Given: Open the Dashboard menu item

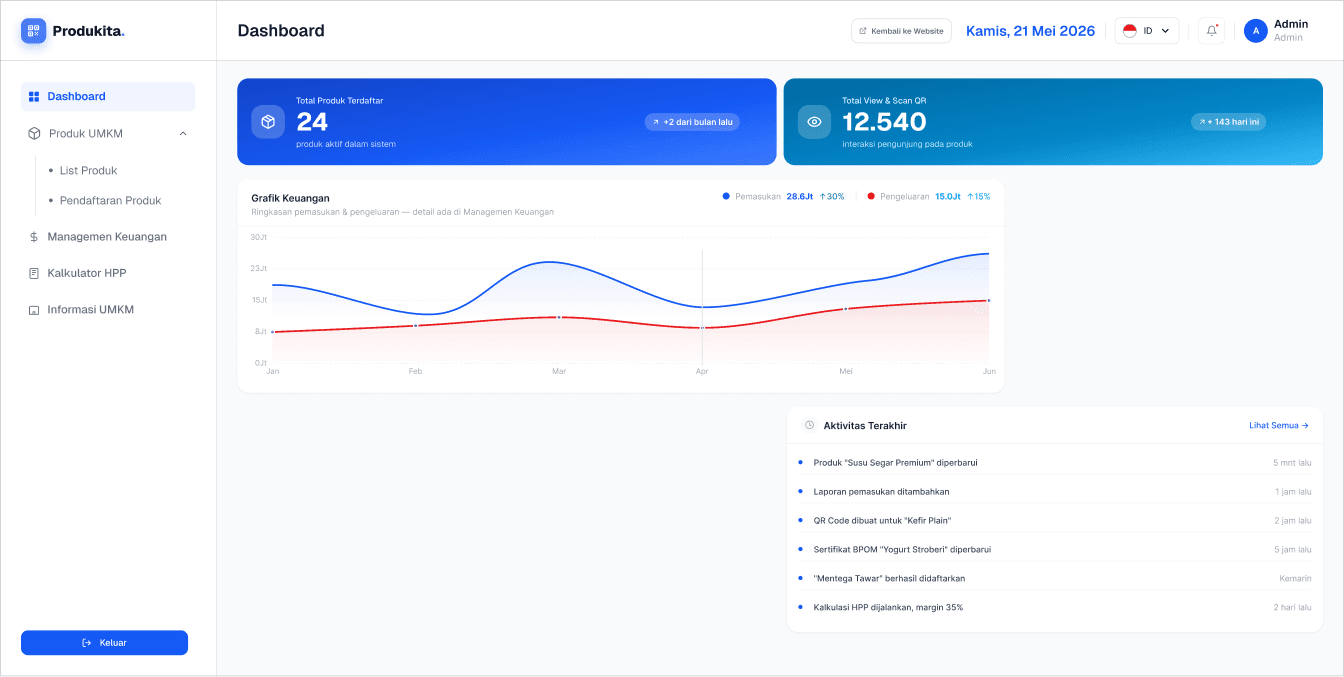Looking at the screenshot, I should (x=108, y=97).
